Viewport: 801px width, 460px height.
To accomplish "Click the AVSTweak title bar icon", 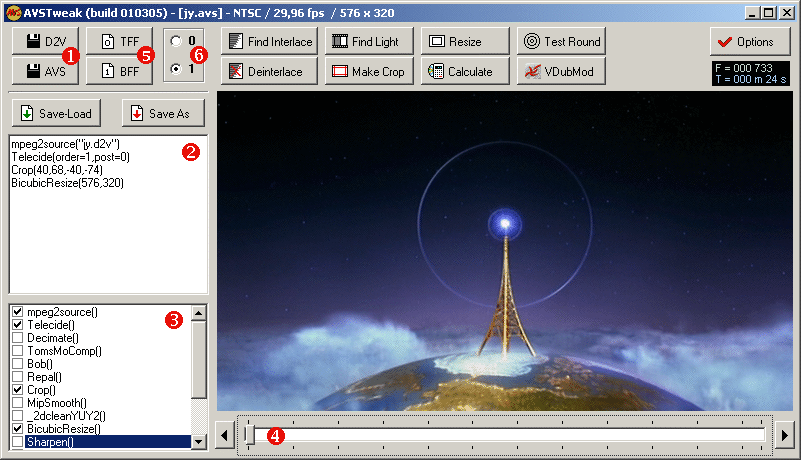I will 14,13.
